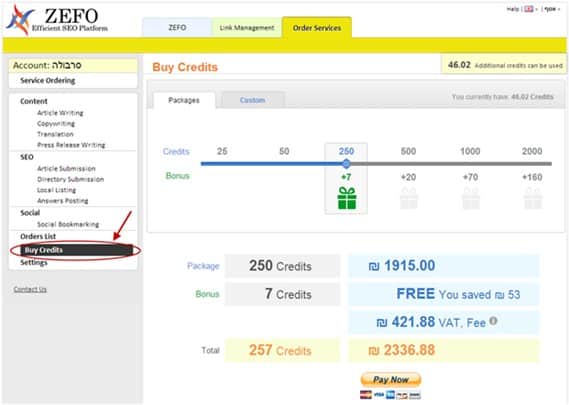Click the gift icon under +20 bonus
569x405 pixels.
(409, 198)
